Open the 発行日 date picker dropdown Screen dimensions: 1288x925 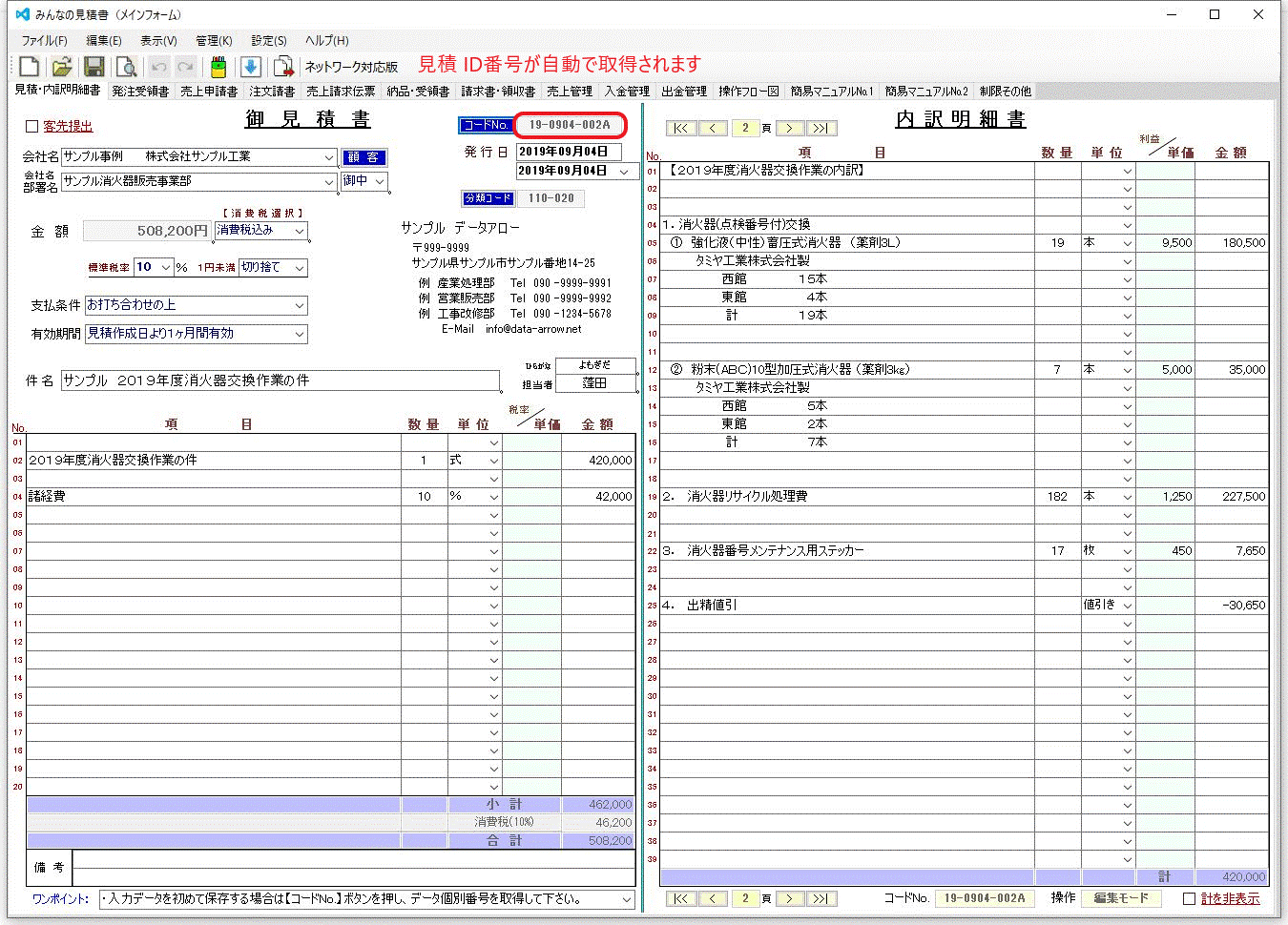(x=626, y=172)
